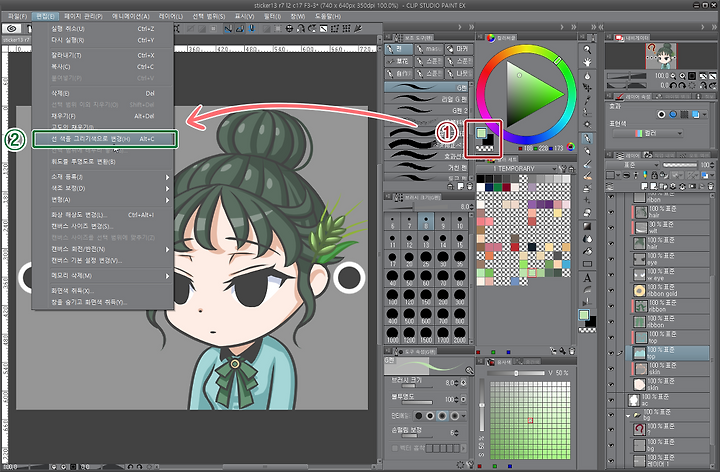The height and width of the screenshot is (472, 720).
Task: Delete layer with layer palette trash icon
Action: [x=710, y=186]
